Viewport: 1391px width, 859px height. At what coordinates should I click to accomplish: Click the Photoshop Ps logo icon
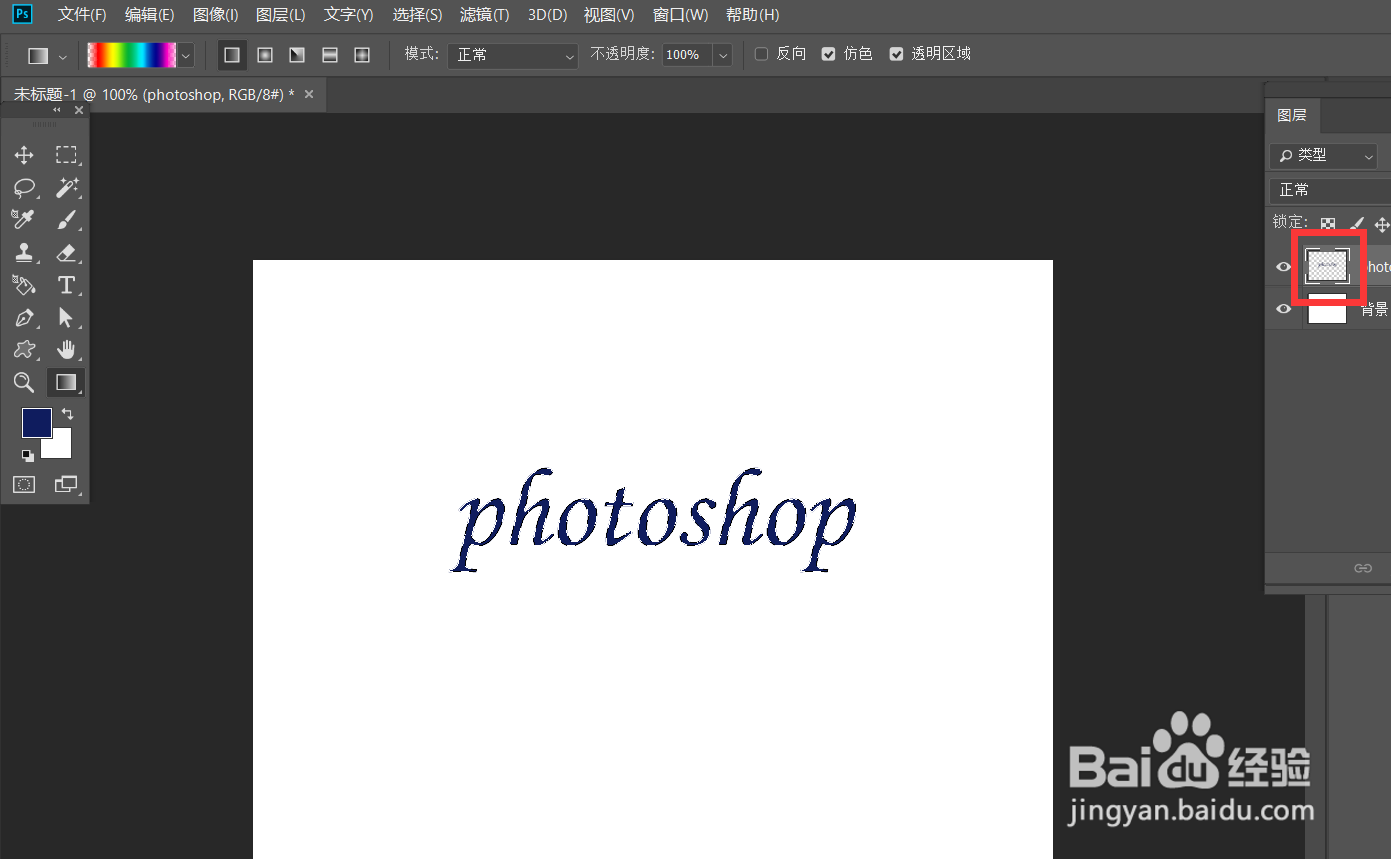(x=22, y=14)
